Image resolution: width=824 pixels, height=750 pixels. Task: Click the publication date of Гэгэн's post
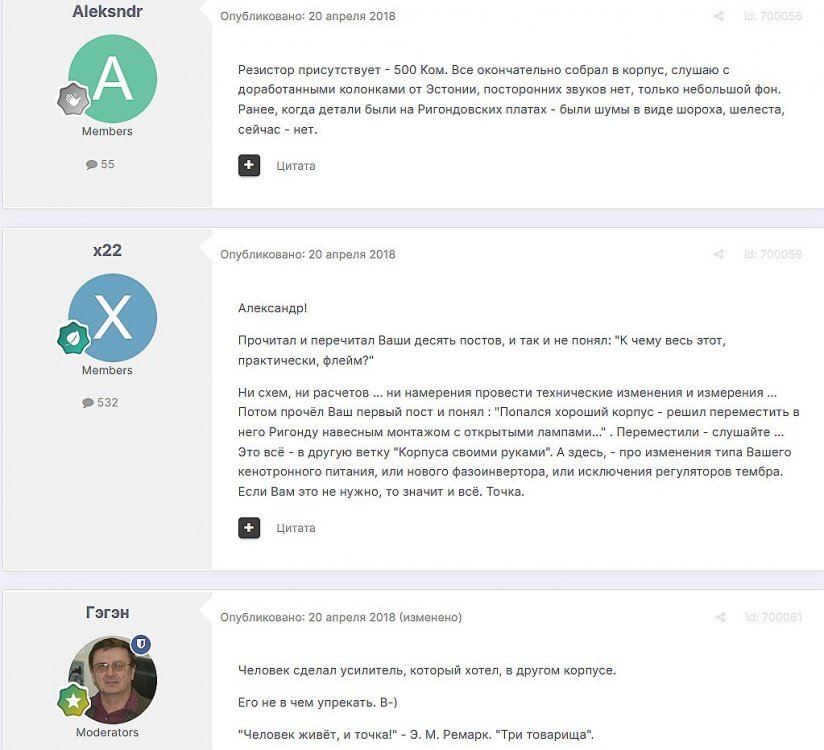[352, 617]
